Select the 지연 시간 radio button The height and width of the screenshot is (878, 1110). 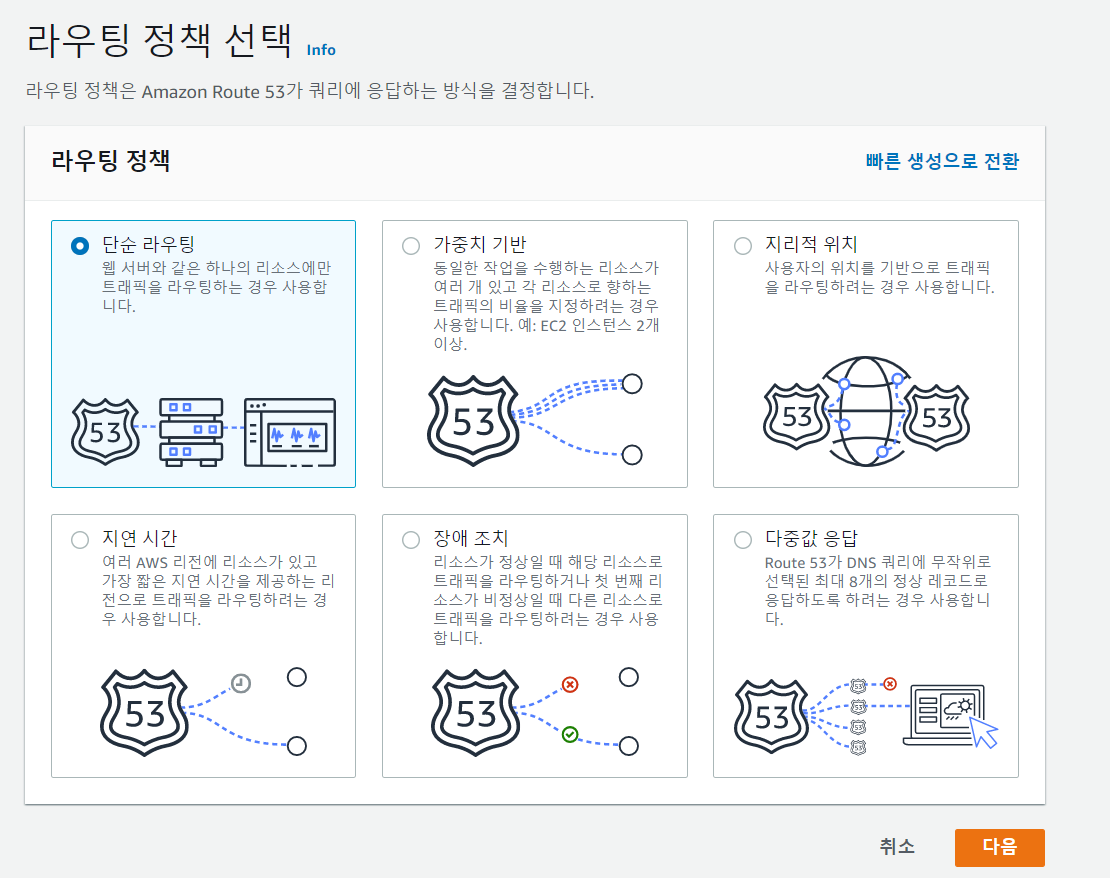pos(80,540)
